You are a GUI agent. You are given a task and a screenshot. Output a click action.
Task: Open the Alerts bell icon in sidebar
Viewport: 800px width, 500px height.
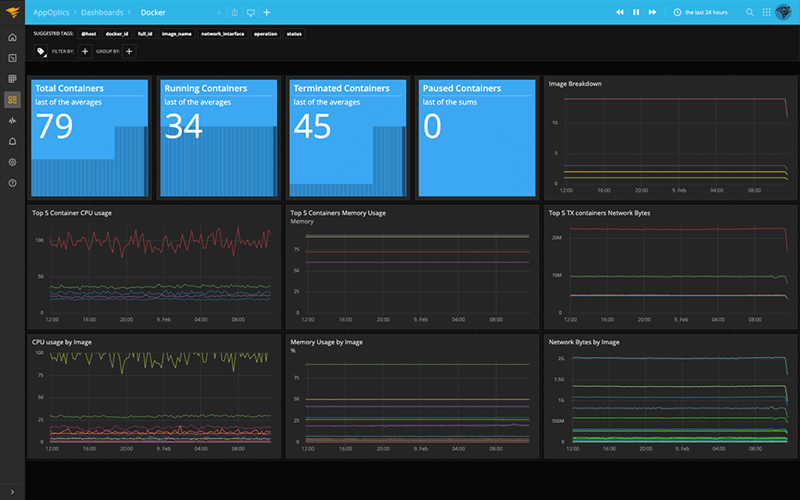(x=12, y=141)
